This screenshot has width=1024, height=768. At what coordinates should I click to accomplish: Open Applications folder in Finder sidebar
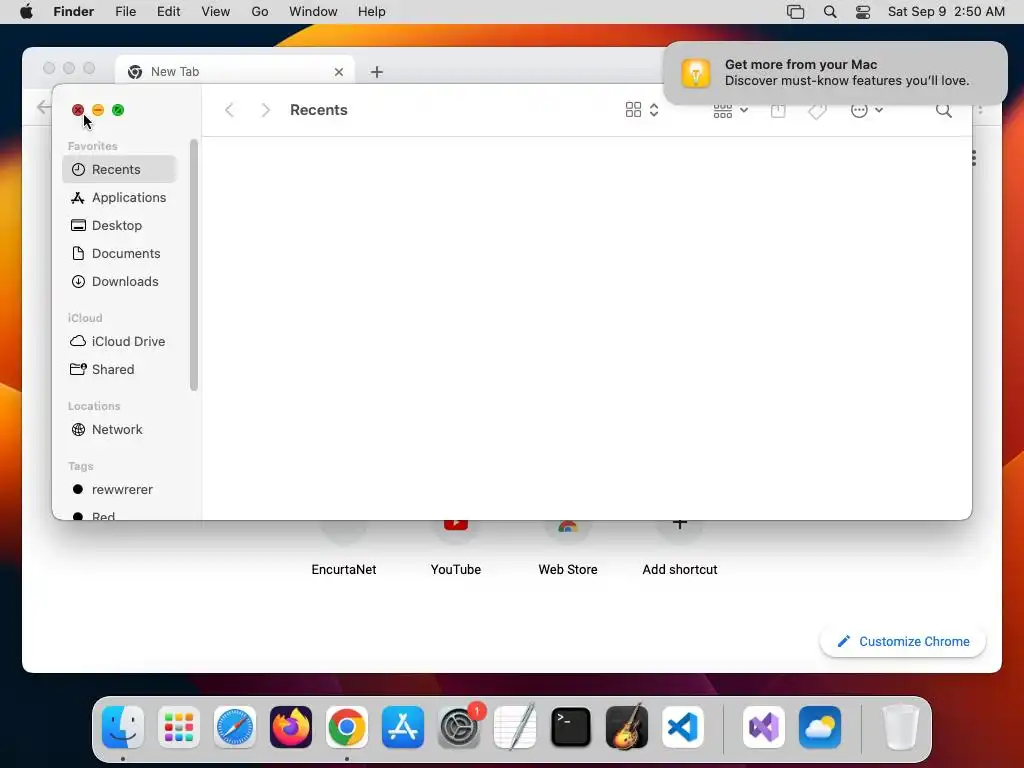tap(120, 197)
